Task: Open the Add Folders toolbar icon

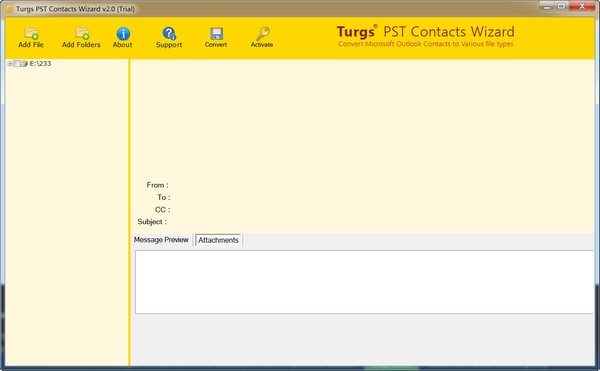Action: [82, 33]
